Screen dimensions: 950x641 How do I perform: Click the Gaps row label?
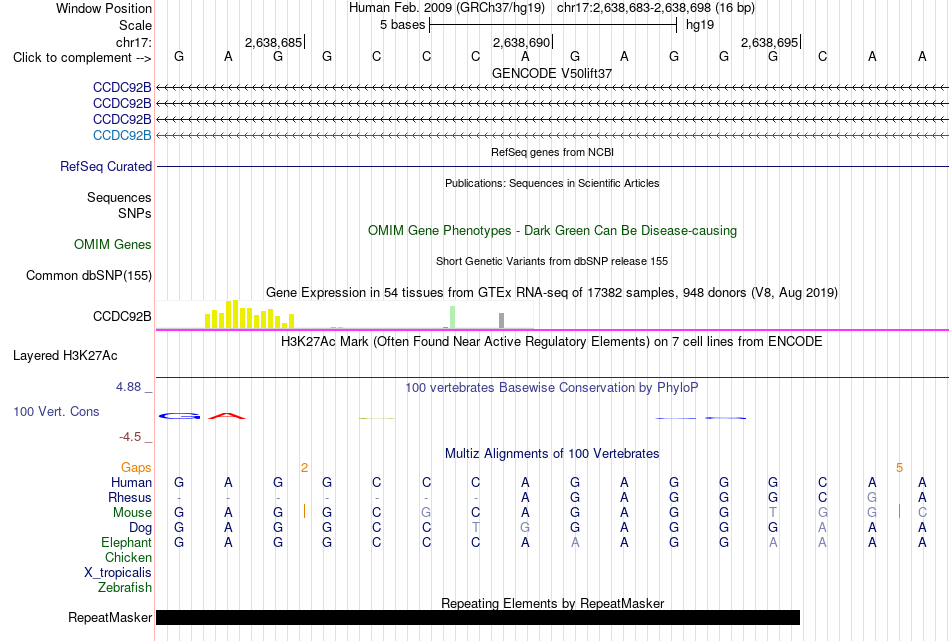point(136,467)
